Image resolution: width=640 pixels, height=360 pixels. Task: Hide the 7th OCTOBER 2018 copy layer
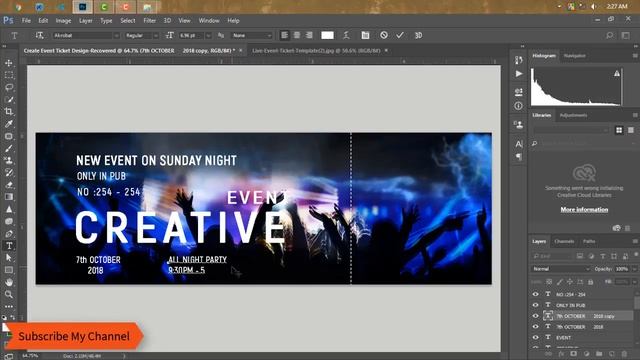pos(536,316)
